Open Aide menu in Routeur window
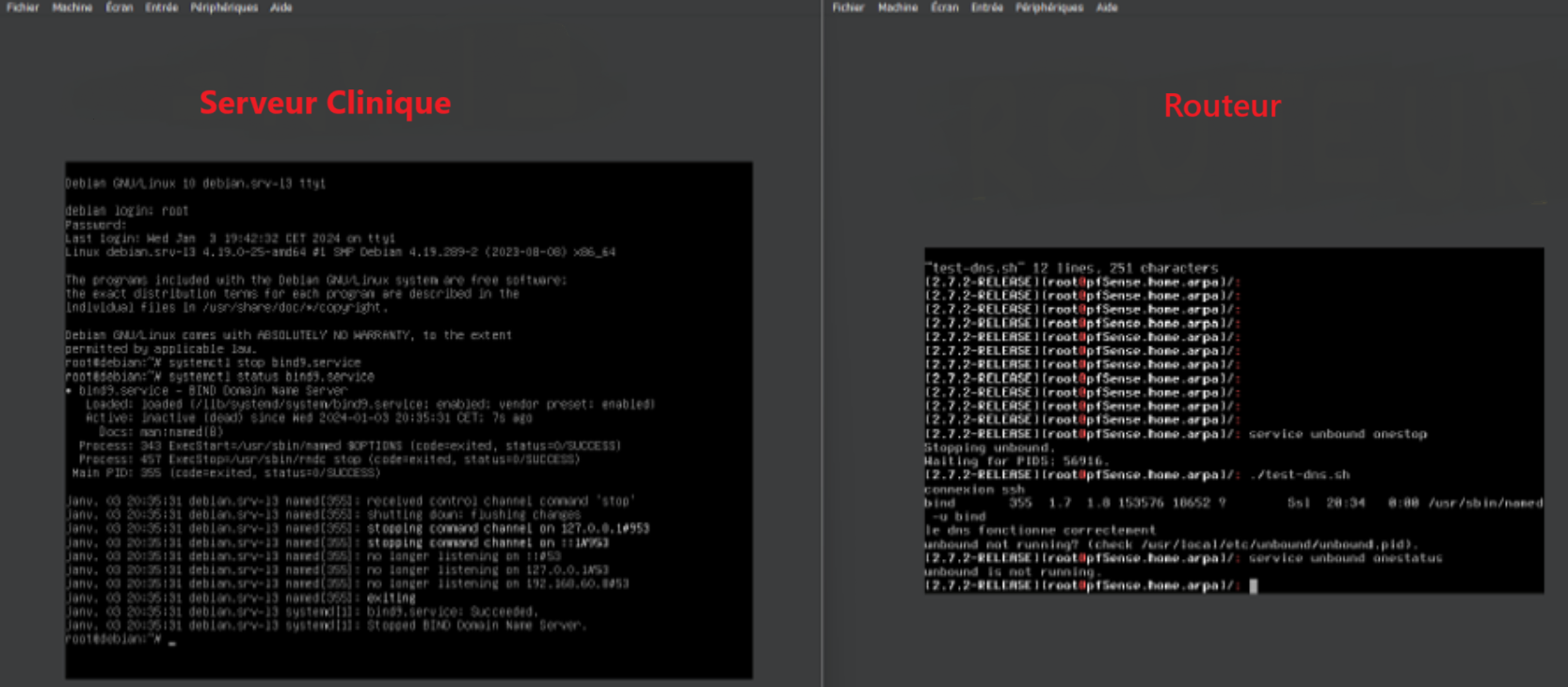 click(1107, 8)
